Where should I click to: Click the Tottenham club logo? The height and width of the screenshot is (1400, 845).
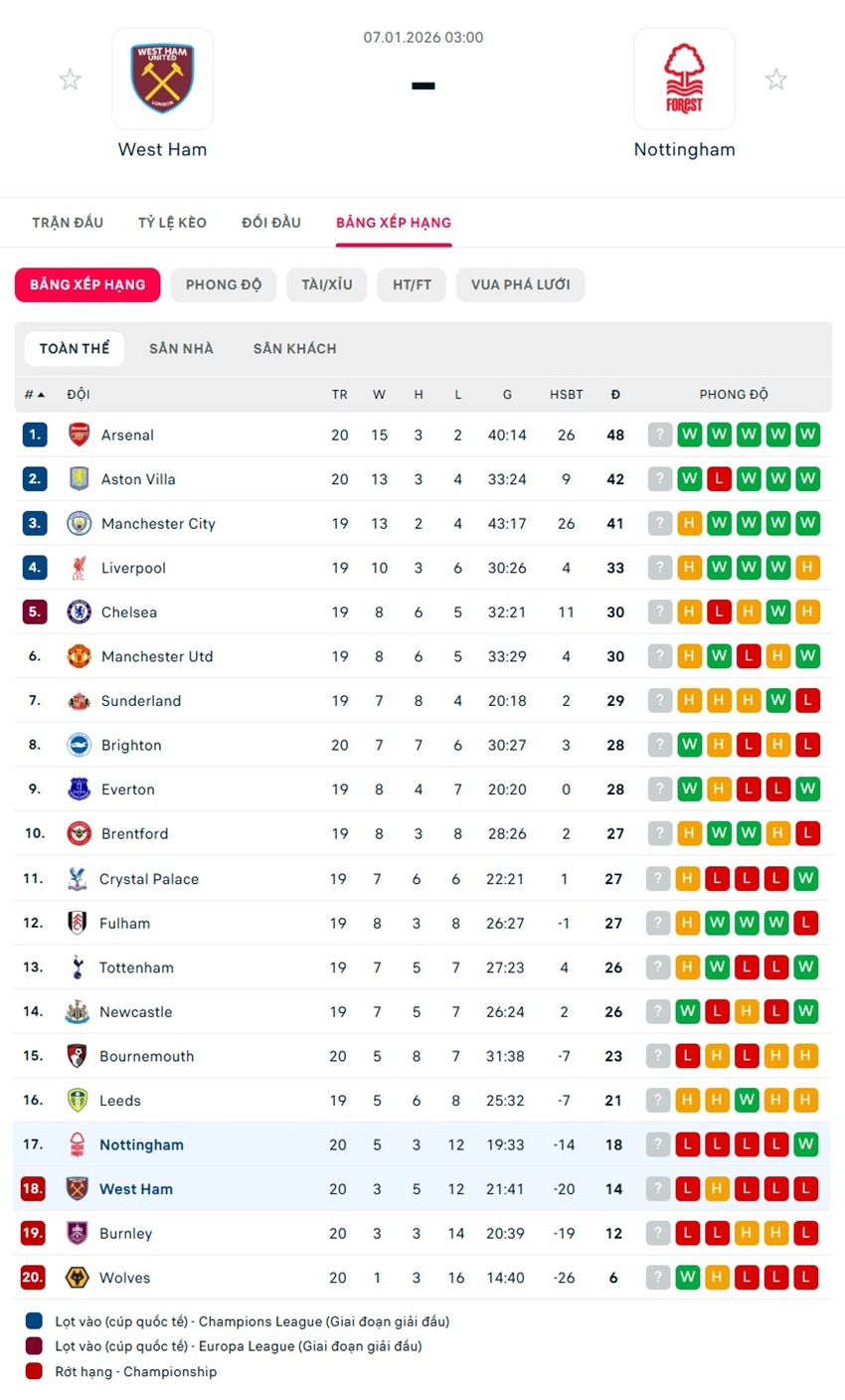tap(77, 967)
